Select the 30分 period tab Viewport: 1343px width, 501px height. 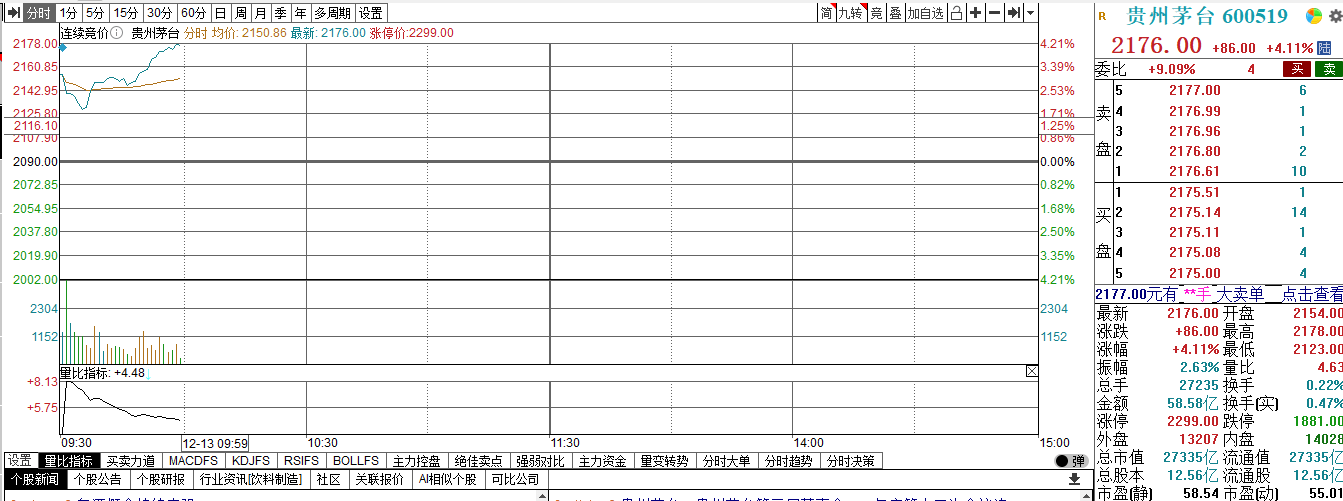tap(160, 13)
